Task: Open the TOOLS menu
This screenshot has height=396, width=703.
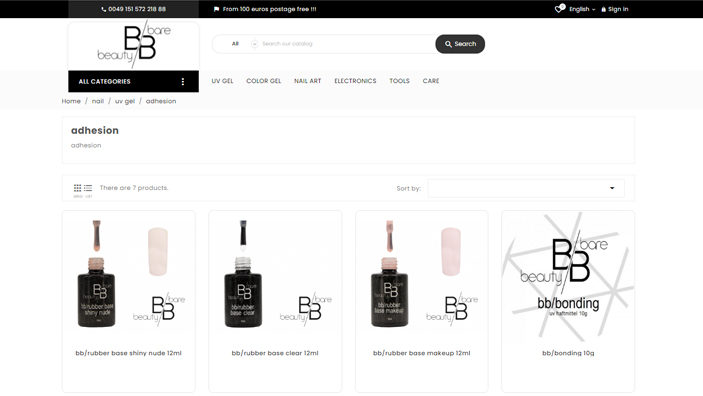Action: (399, 81)
